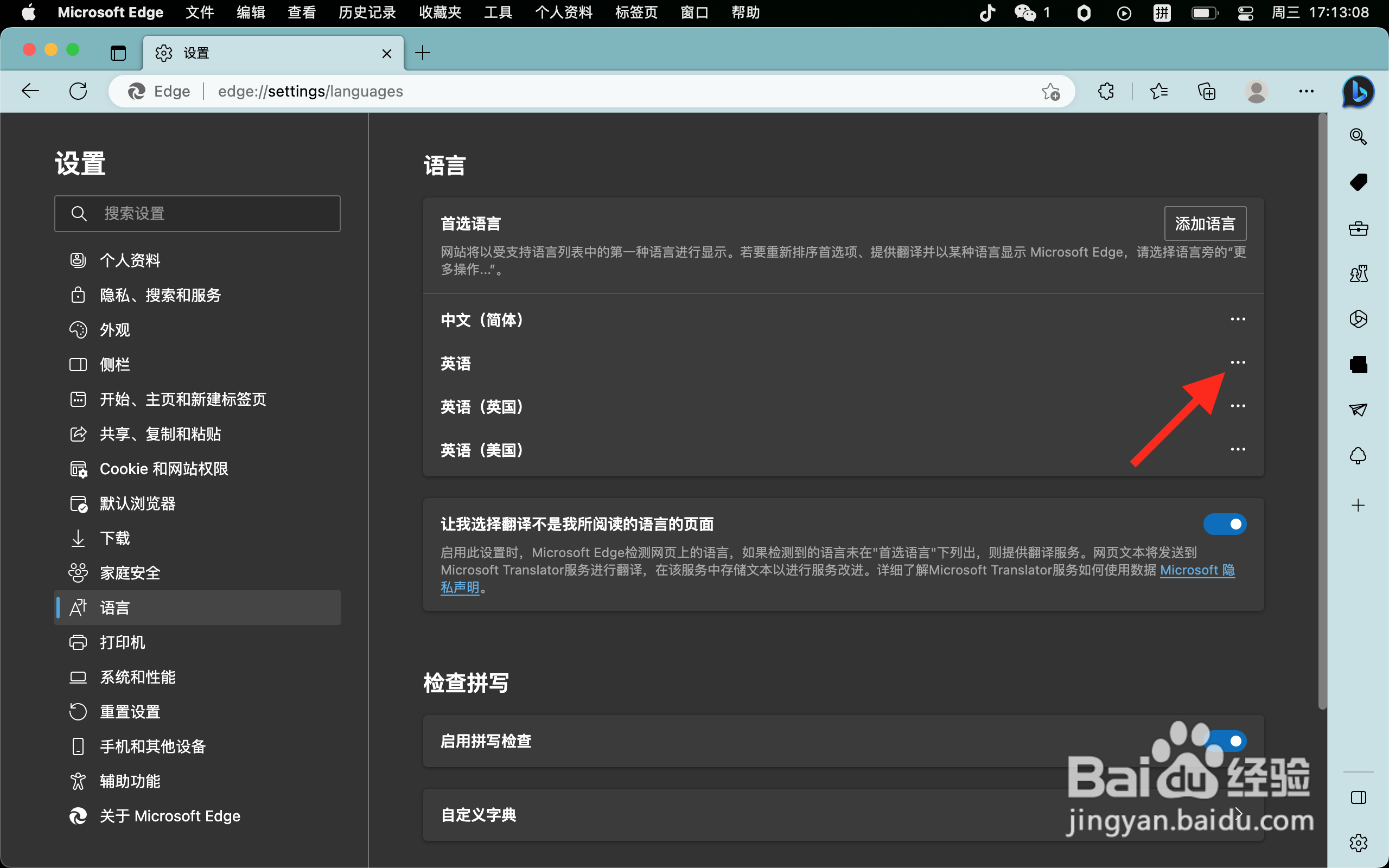Open the sidebar tools briefcase icon
1389x868 pixels.
[1358, 228]
